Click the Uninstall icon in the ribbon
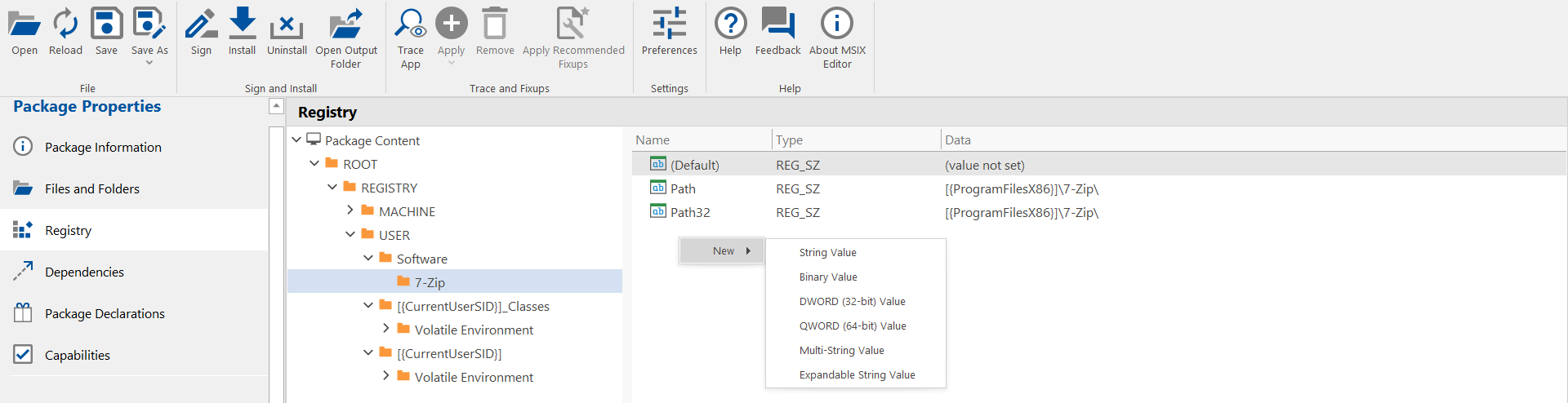 pos(287,26)
